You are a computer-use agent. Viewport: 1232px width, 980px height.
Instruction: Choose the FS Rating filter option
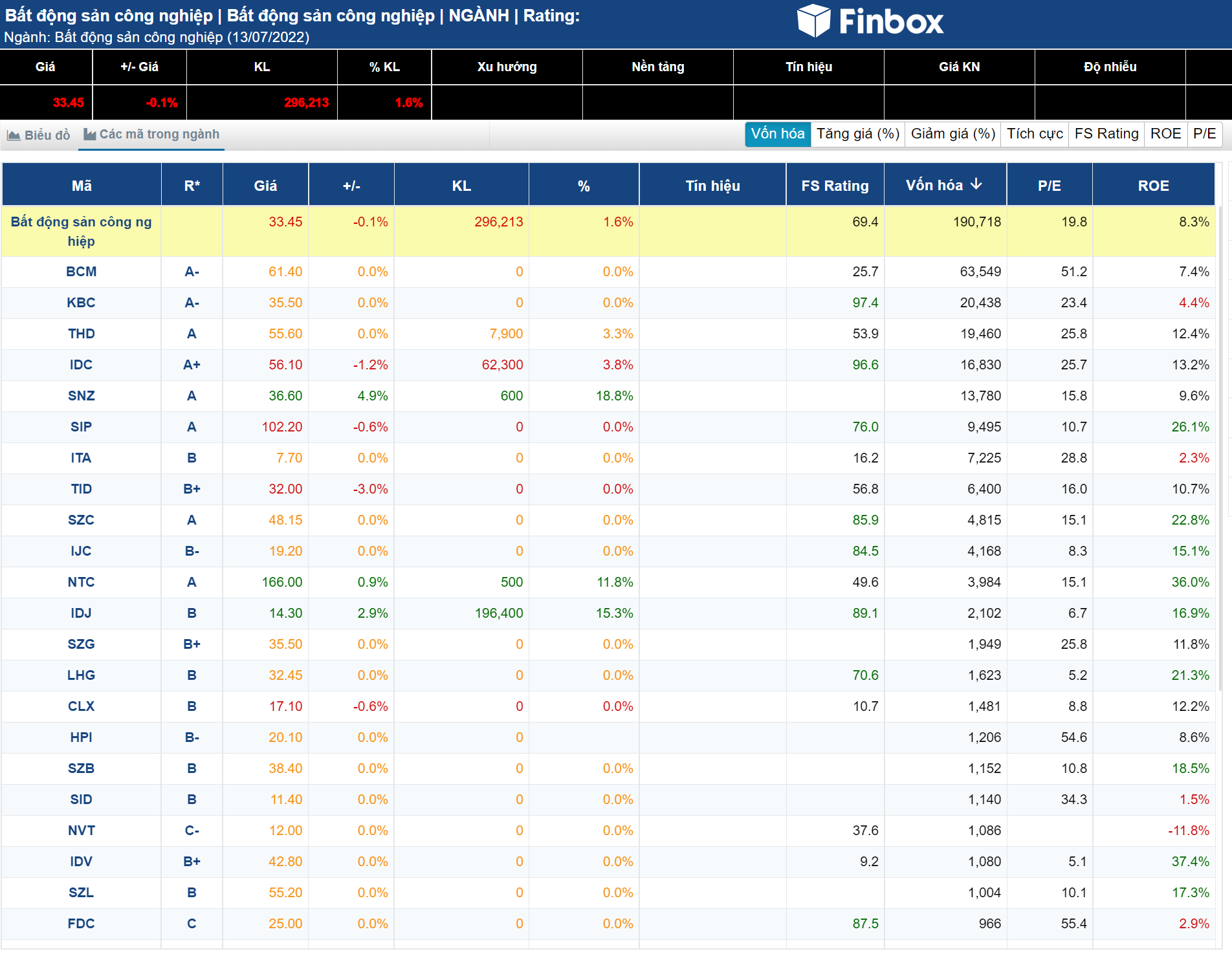(1106, 134)
